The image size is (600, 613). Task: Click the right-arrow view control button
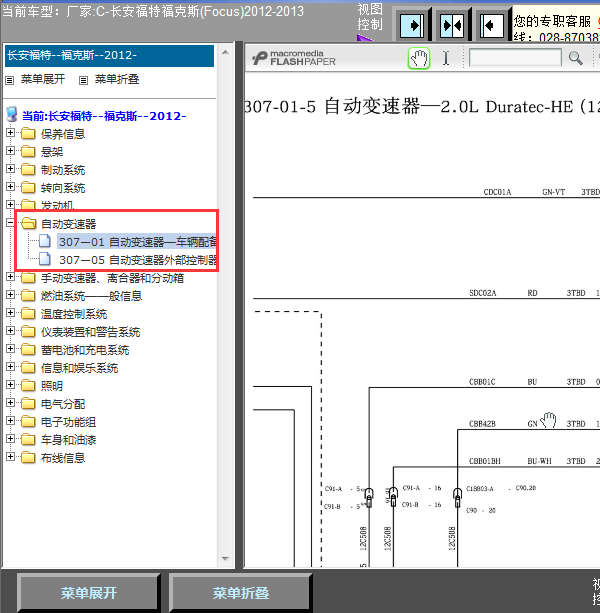coord(412,25)
